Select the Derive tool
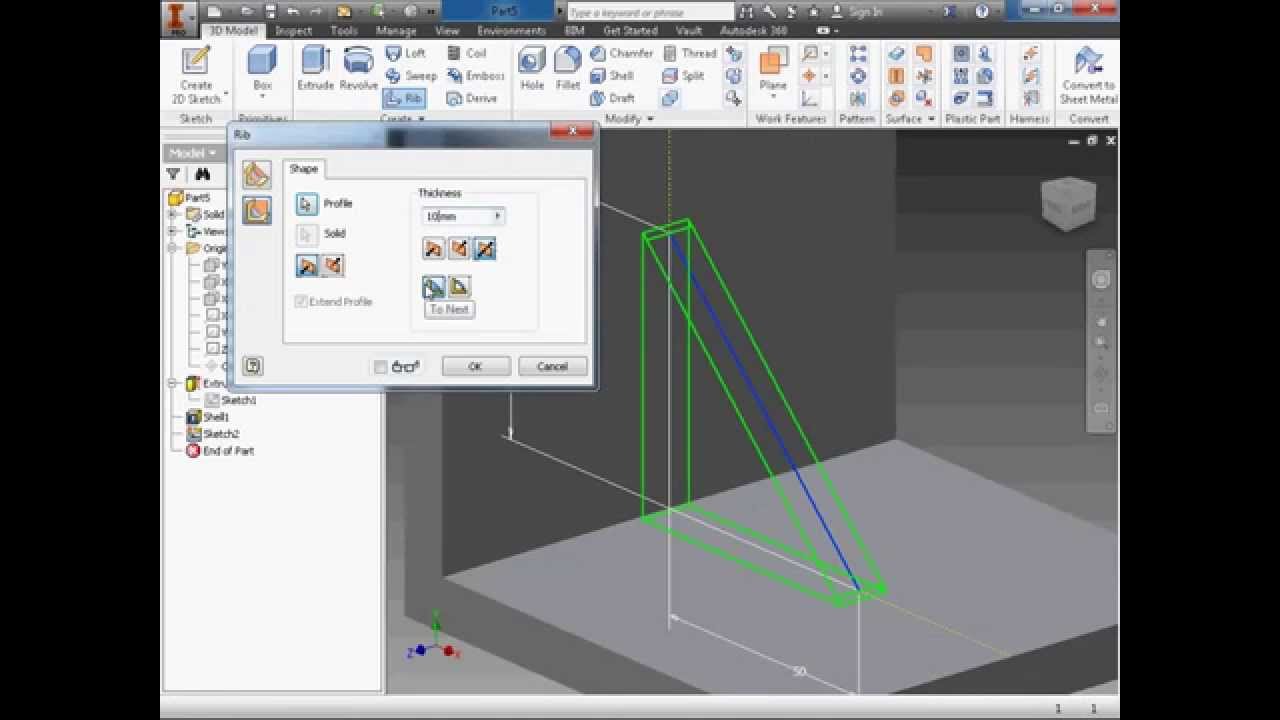The height and width of the screenshot is (720, 1280). click(x=471, y=98)
